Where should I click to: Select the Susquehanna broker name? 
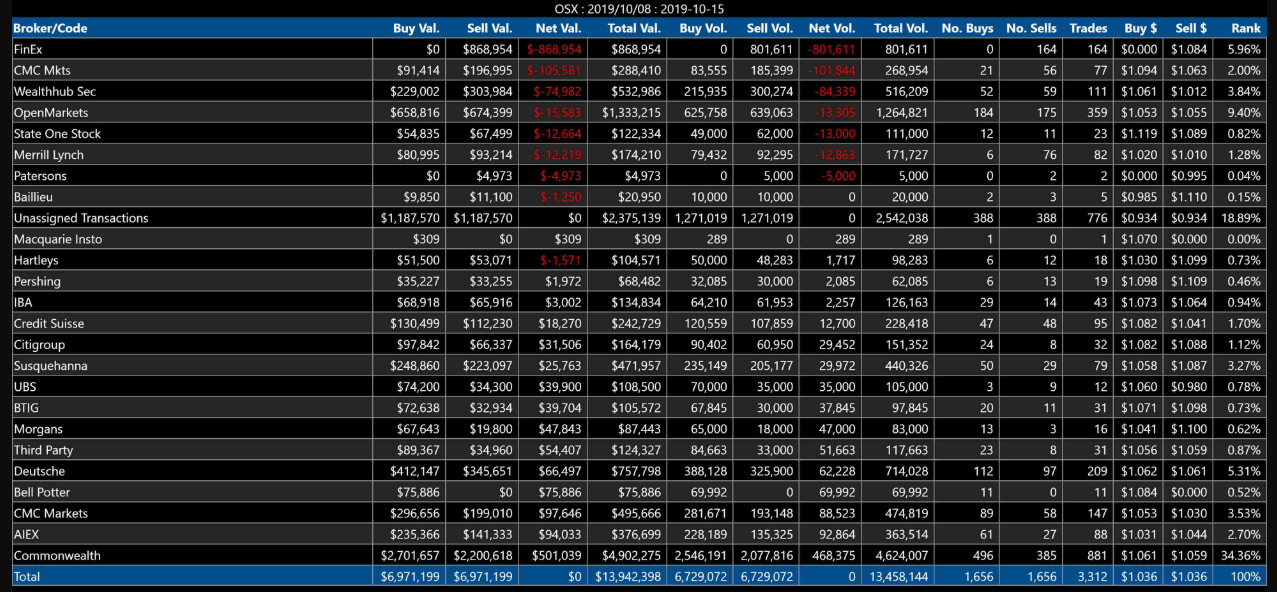[x=50, y=366]
